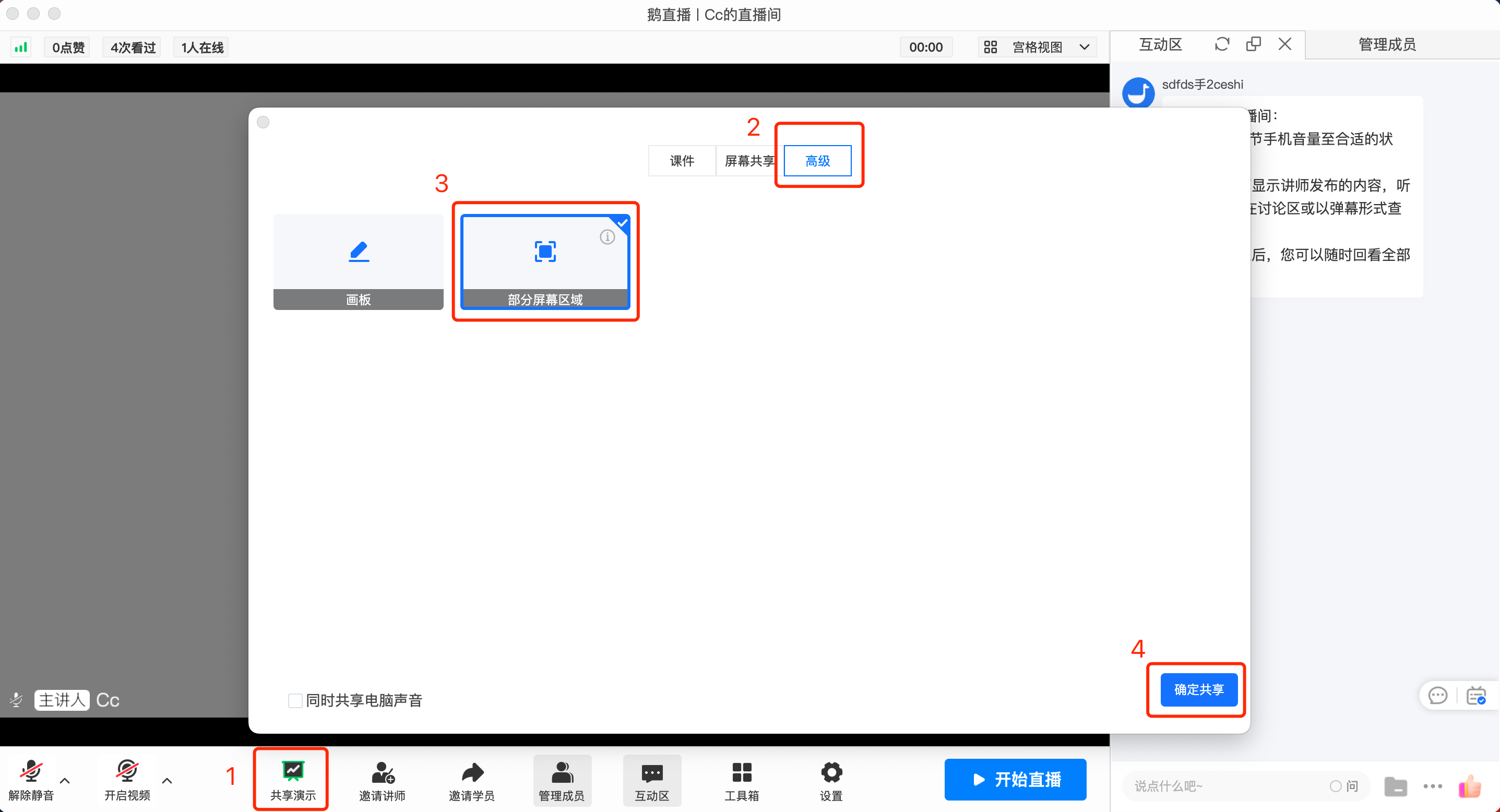Viewport: 1500px width, 812px height.
Task: Switch to the 课件 tab
Action: point(681,161)
